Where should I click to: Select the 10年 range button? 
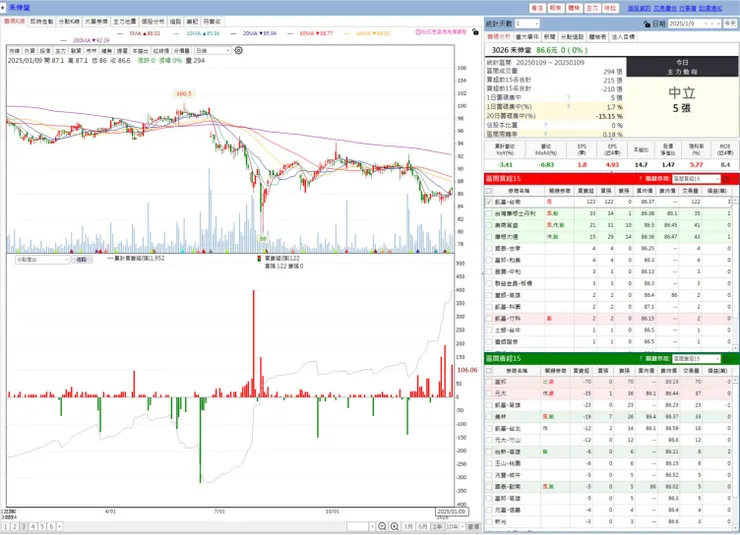pyautogui.click(x=453, y=527)
